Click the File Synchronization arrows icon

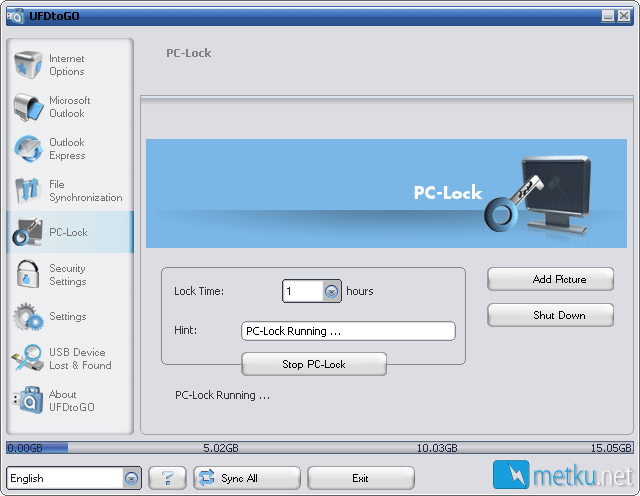27,190
